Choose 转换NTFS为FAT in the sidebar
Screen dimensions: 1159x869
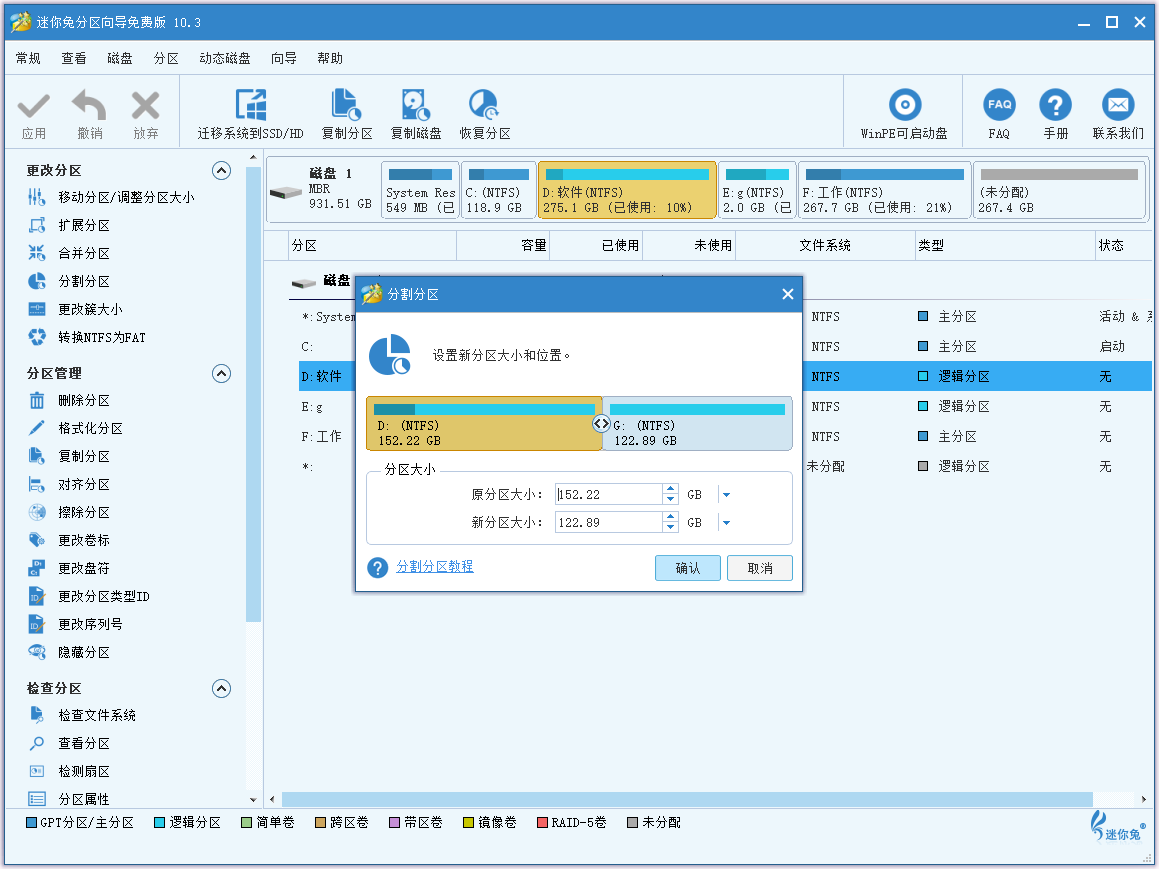[x=102, y=338]
